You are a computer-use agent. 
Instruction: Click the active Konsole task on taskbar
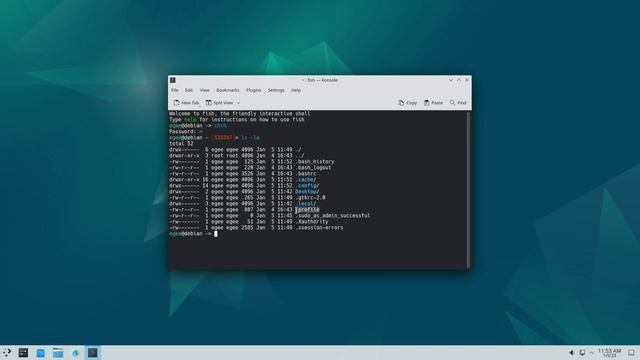pyautogui.click(x=93, y=353)
